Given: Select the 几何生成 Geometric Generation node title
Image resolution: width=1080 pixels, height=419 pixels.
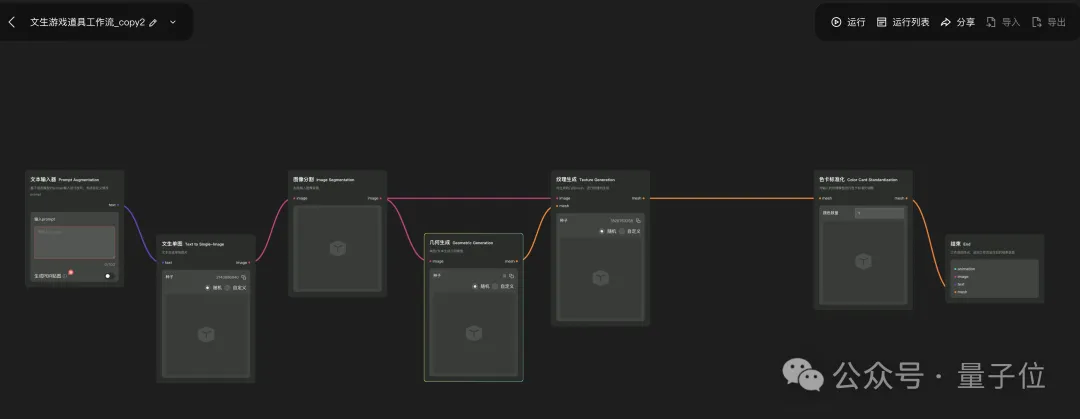Looking at the screenshot, I should pos(461,243).
